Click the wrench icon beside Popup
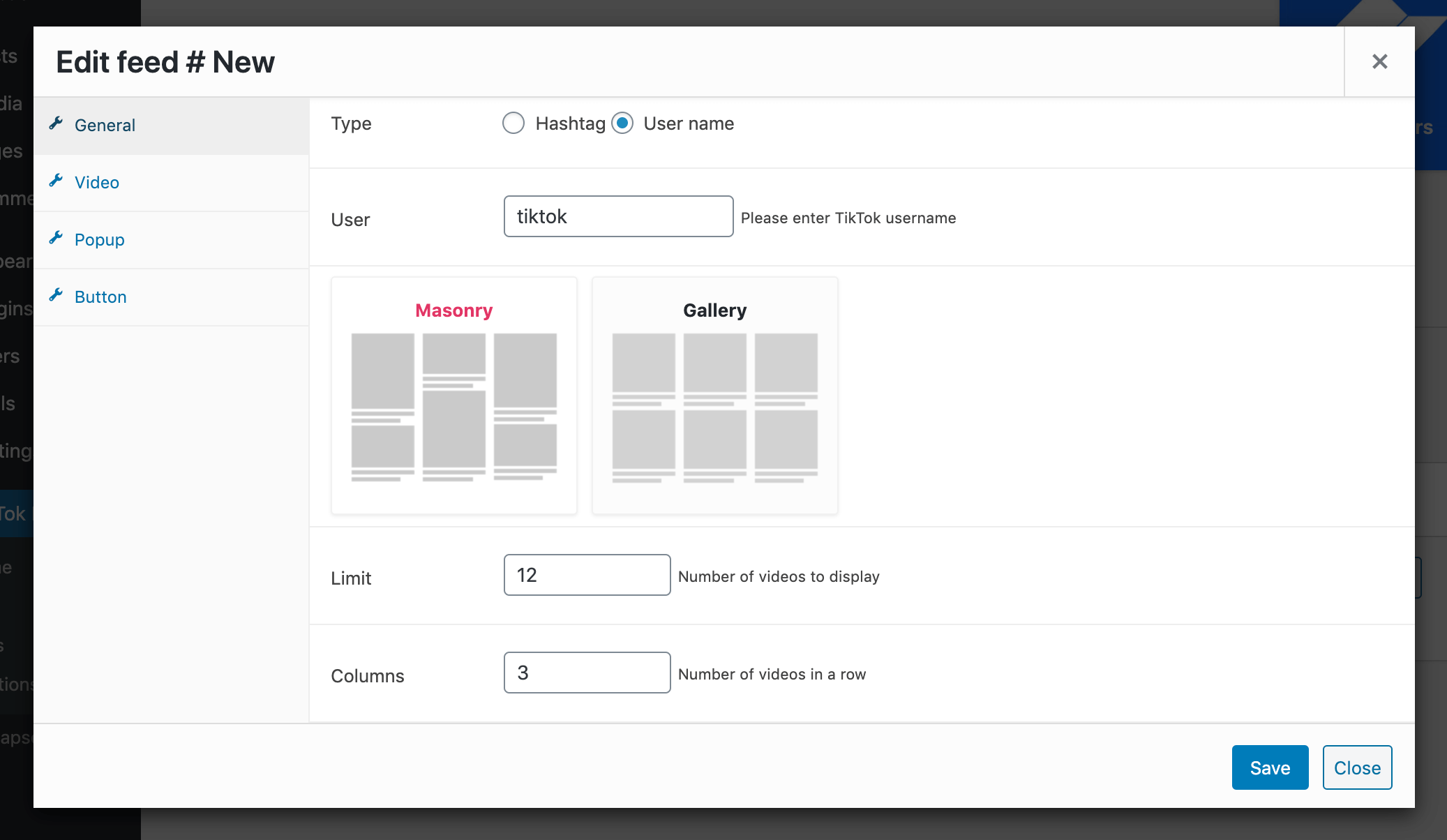This screenshot has height=840, width=1447. 57,238
